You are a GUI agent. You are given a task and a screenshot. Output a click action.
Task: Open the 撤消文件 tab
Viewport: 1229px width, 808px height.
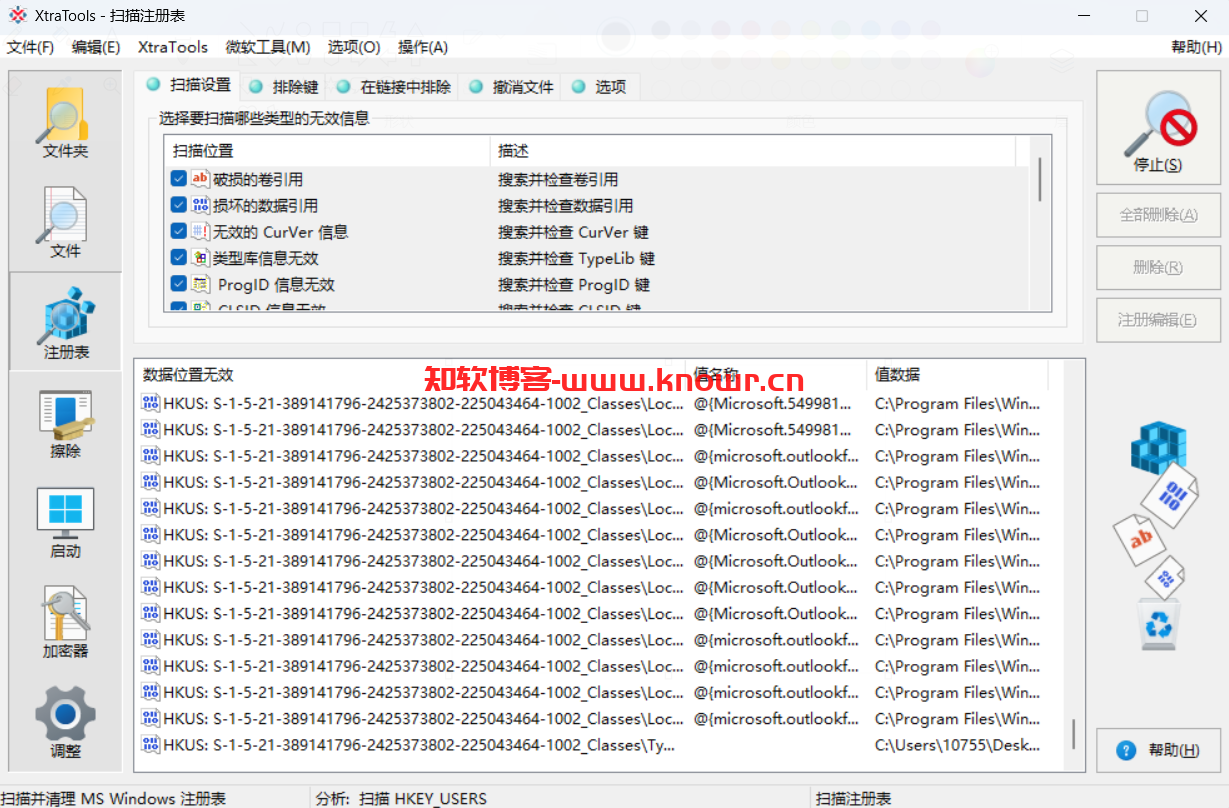point(510,87)
